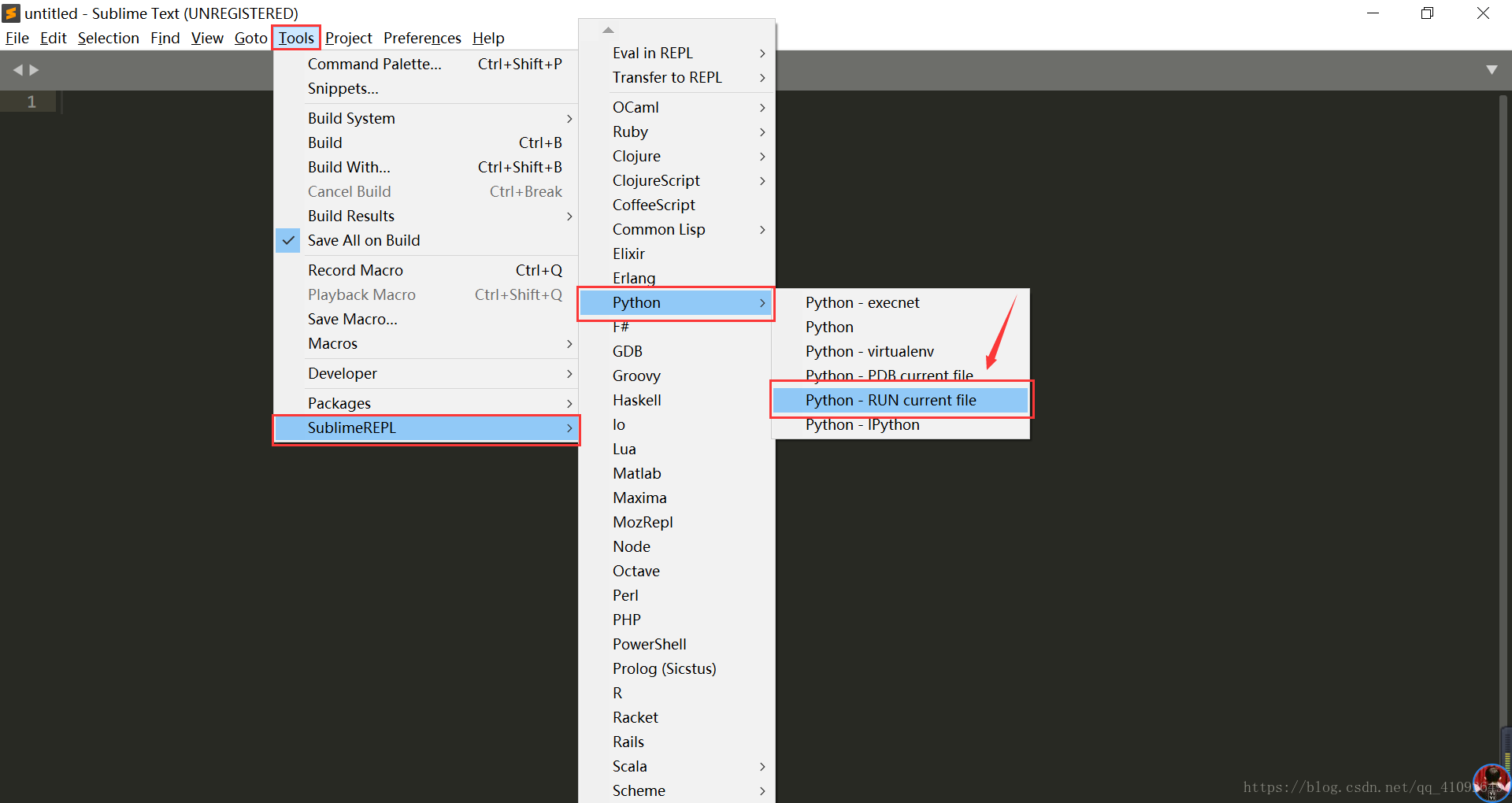Expand the Packages submenu

(426, 403)
